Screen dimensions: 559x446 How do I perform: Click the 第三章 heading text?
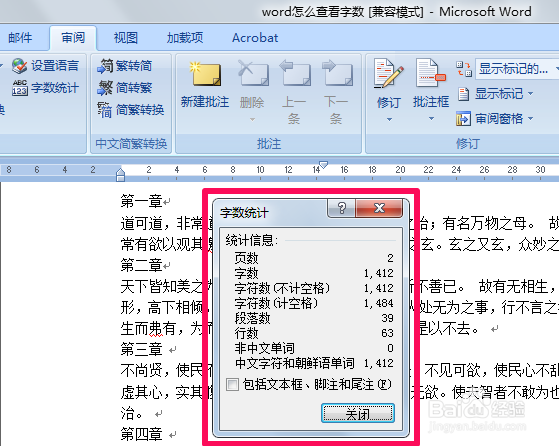(142, 349)
